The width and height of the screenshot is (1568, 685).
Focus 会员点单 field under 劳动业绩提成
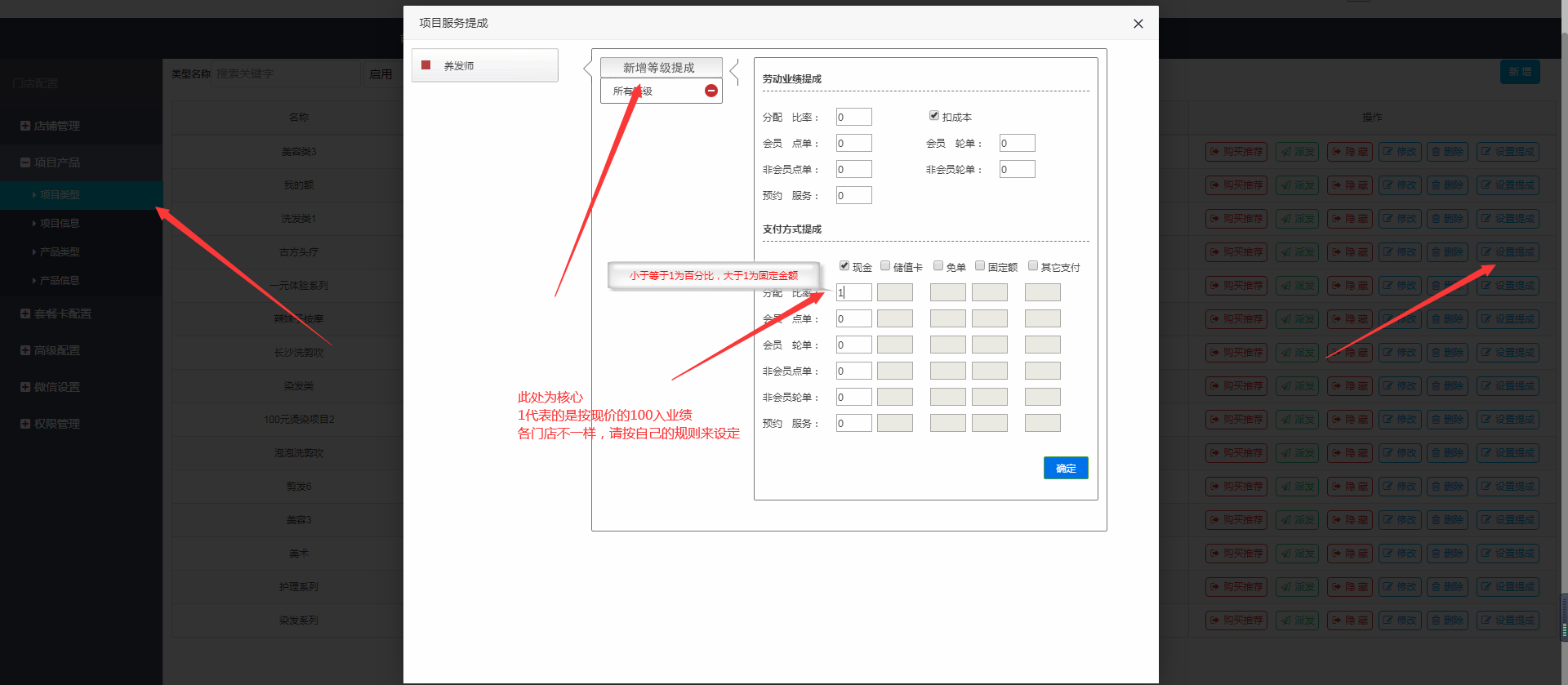click(854, 143)
